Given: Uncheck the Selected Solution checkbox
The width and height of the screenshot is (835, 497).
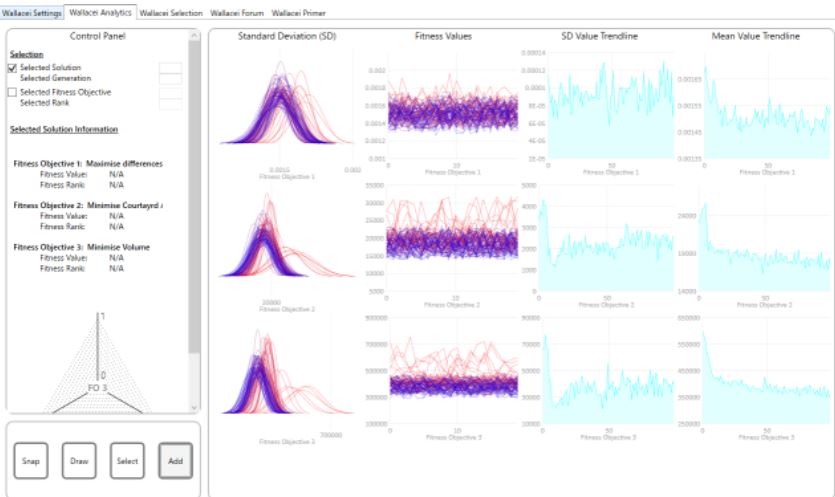Looking at the screenshot, I should [12, 68].
